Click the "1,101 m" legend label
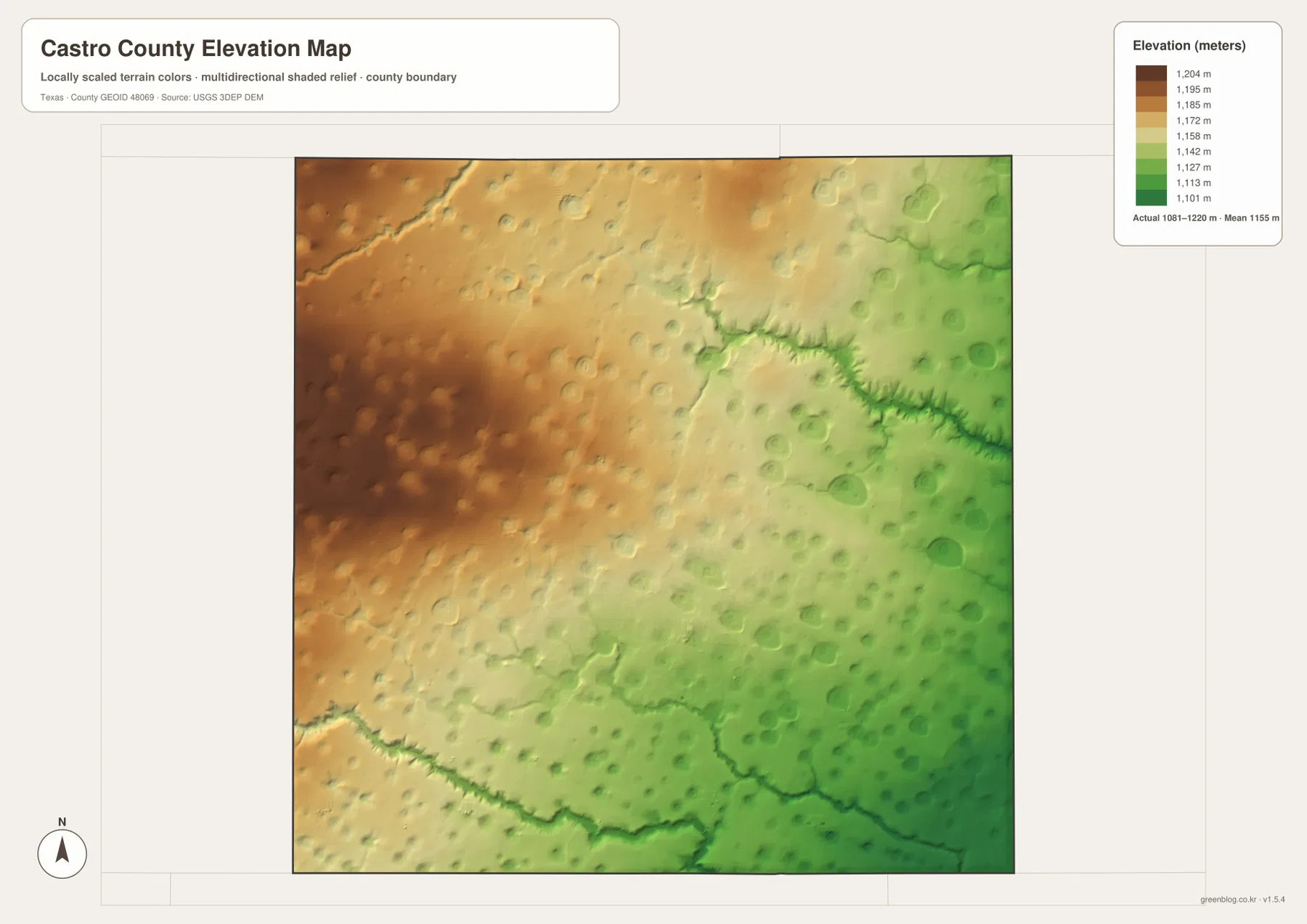The height and width of the screenshot is (924, 1307). coord(1194,198)
